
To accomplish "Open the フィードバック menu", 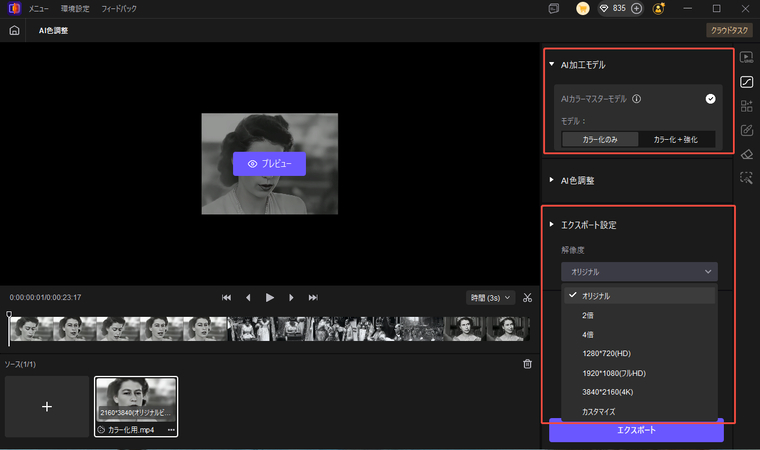I will click(x=119, y=9).
